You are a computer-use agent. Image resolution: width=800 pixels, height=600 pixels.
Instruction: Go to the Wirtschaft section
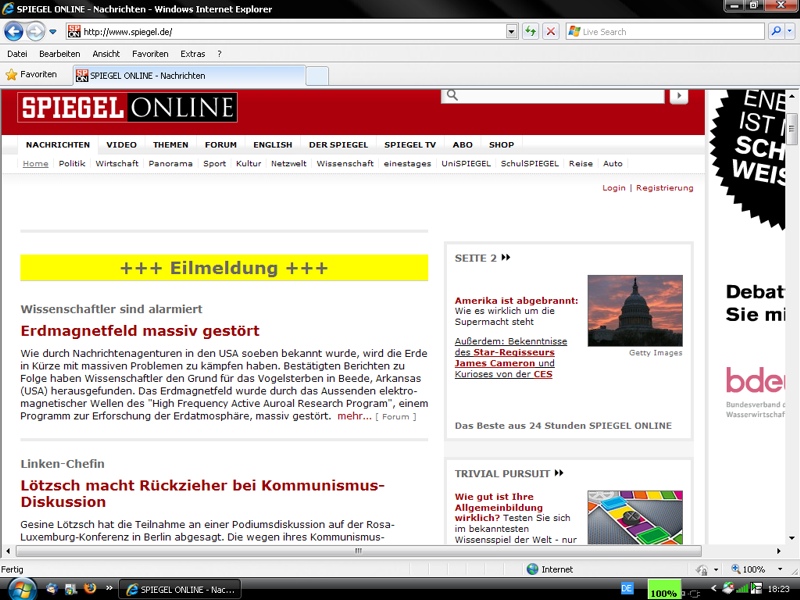(117, 164)
